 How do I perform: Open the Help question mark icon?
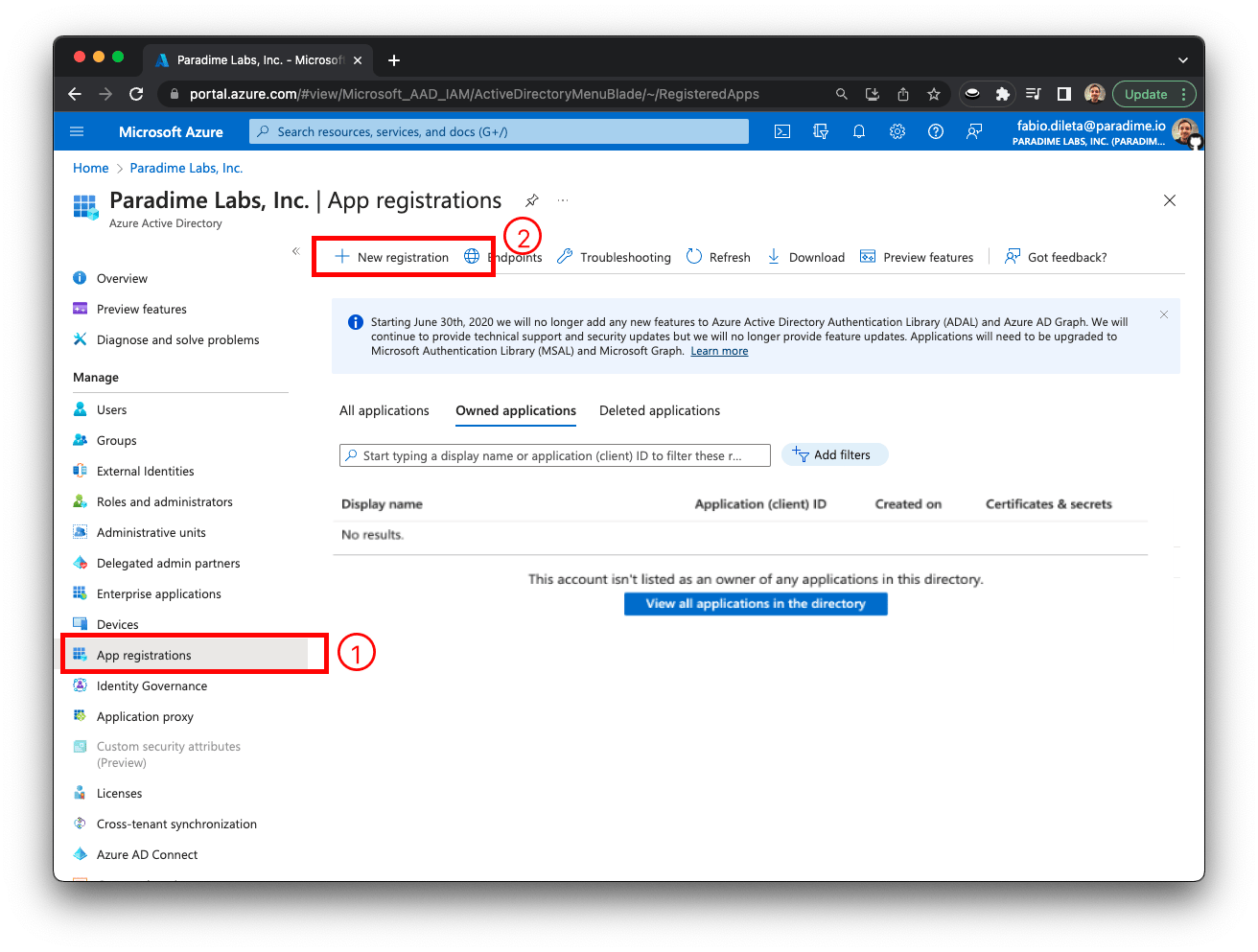click(936, 131)
